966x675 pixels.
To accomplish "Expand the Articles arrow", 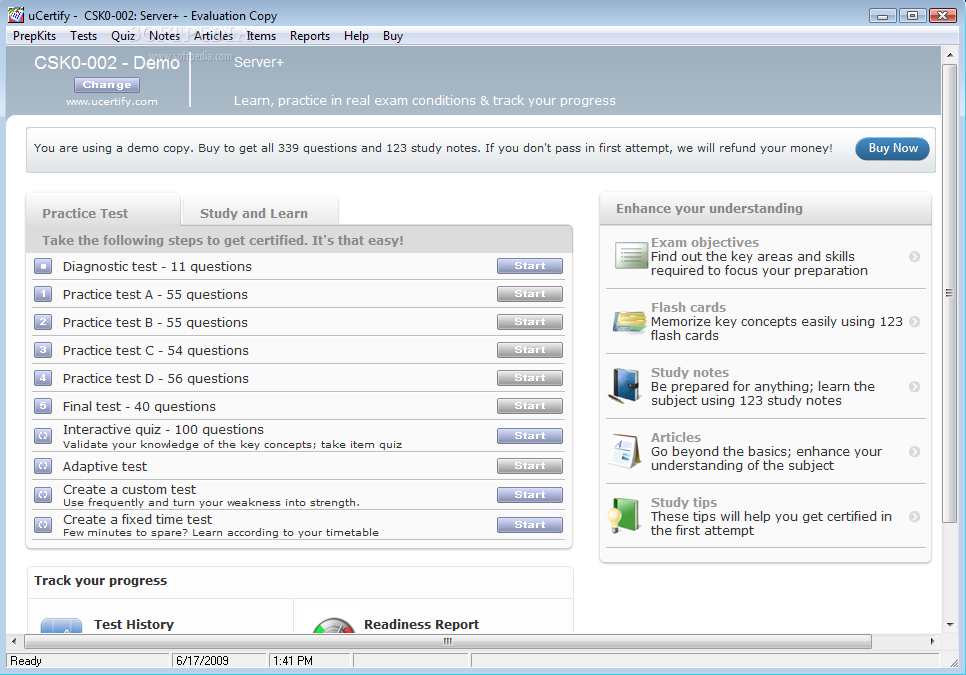I will 915,451.
